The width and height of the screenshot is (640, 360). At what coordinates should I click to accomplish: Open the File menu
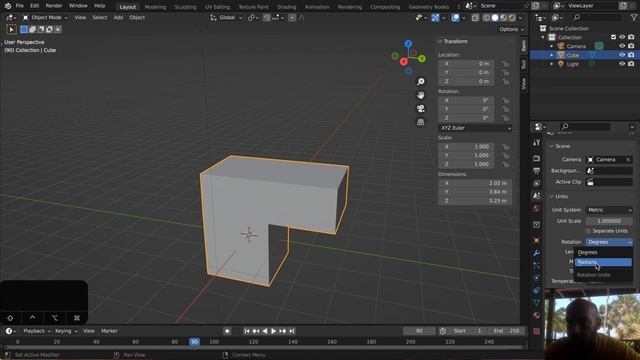click(x=20, y=6)
